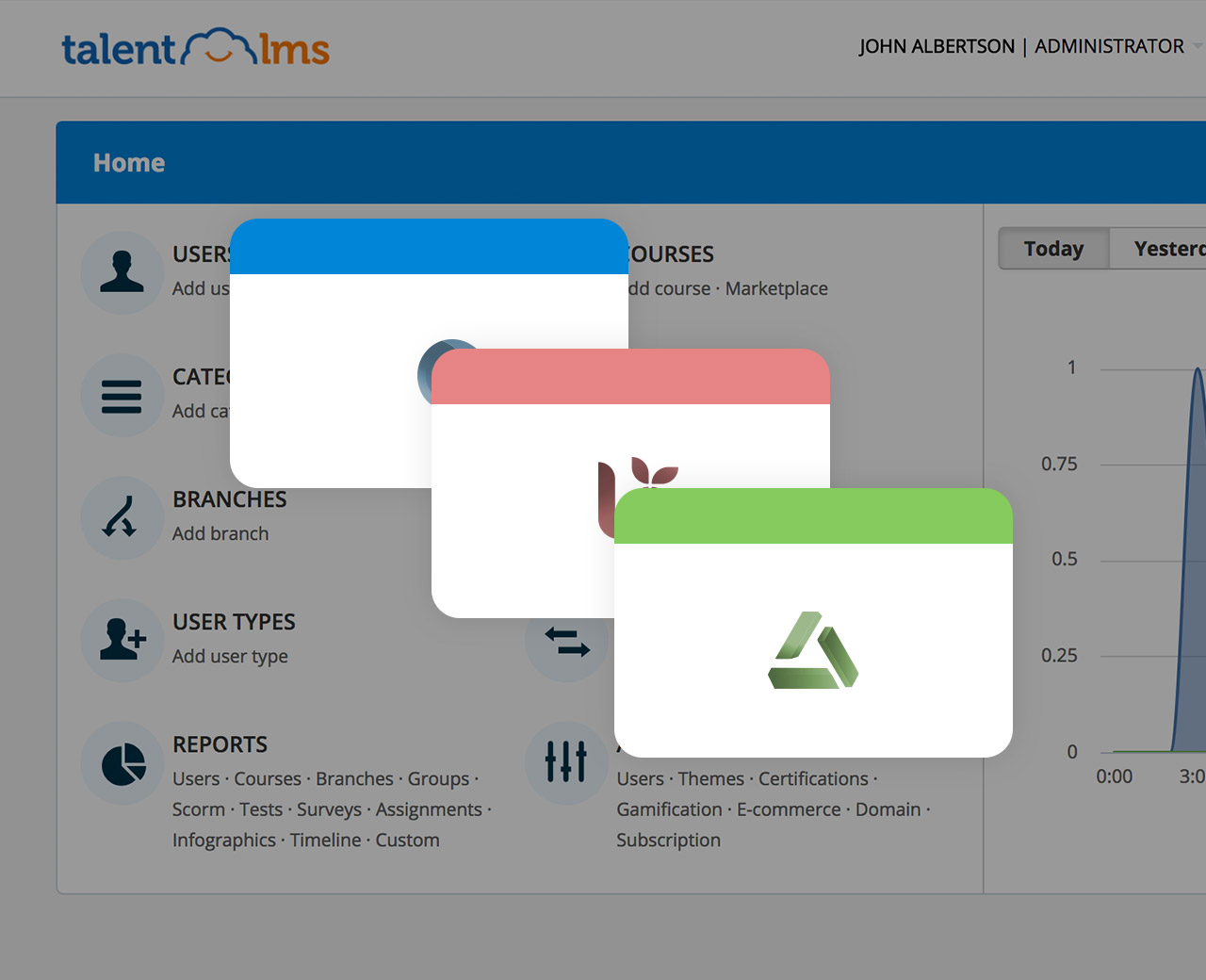Screen dimensions: 1206x980
Task: Open the Surveys report link
Action: point(329,809)
